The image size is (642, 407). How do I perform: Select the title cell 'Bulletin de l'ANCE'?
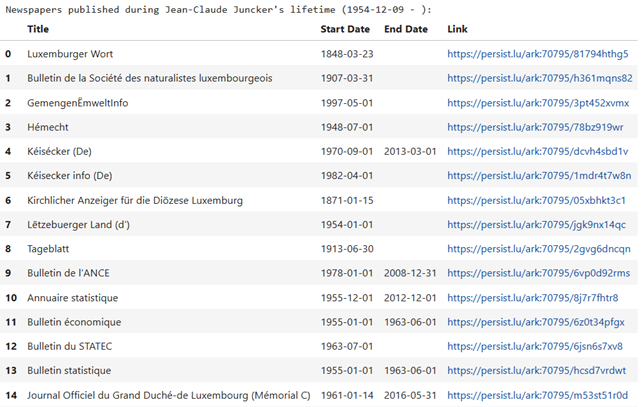point(68,273)
